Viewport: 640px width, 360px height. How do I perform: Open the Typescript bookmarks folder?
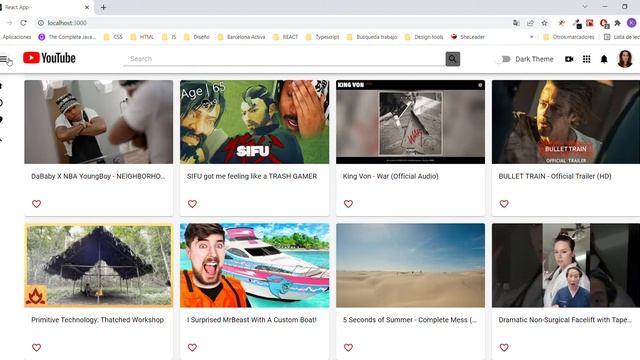pos(322,37)
